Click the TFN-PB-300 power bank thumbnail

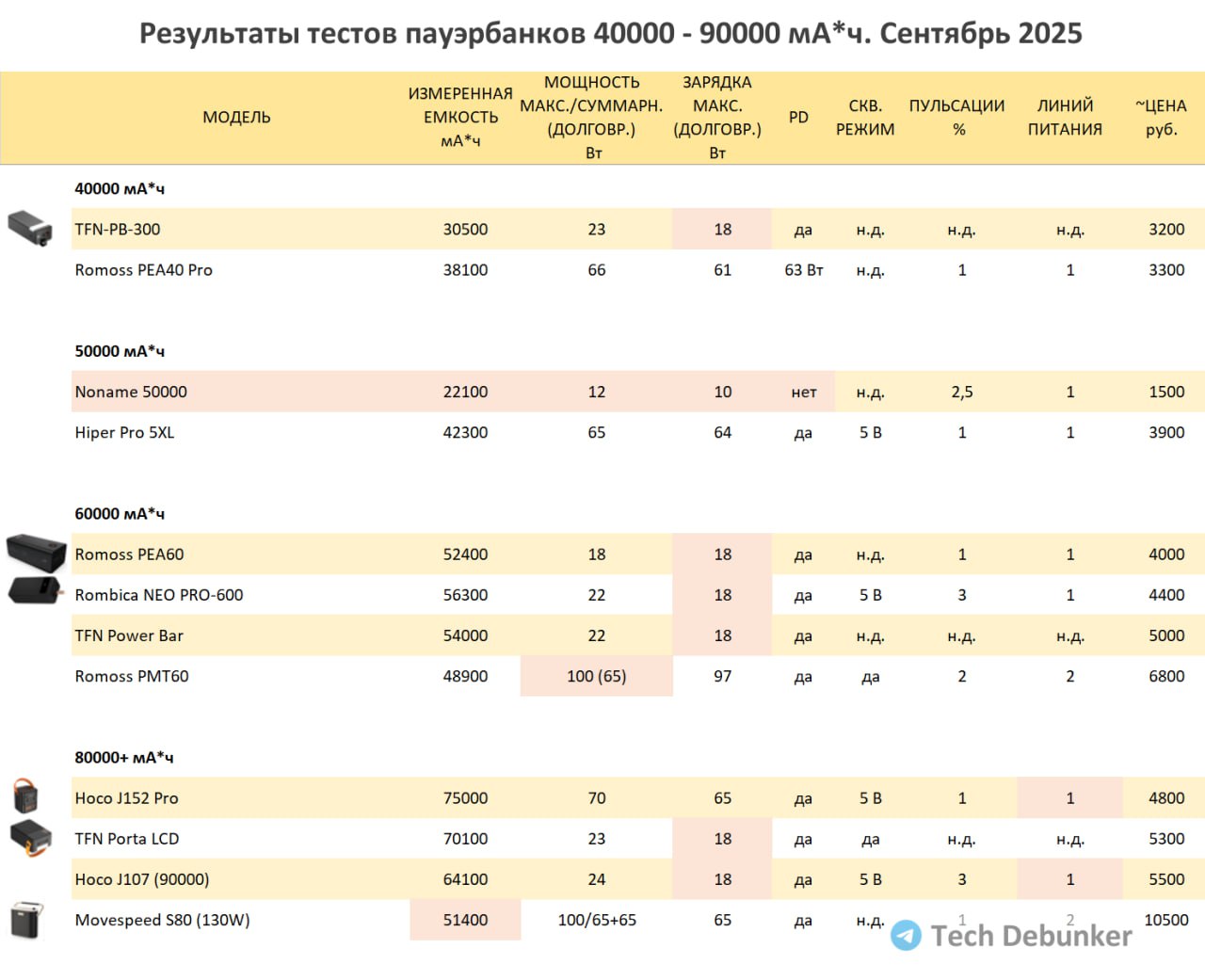29,228
